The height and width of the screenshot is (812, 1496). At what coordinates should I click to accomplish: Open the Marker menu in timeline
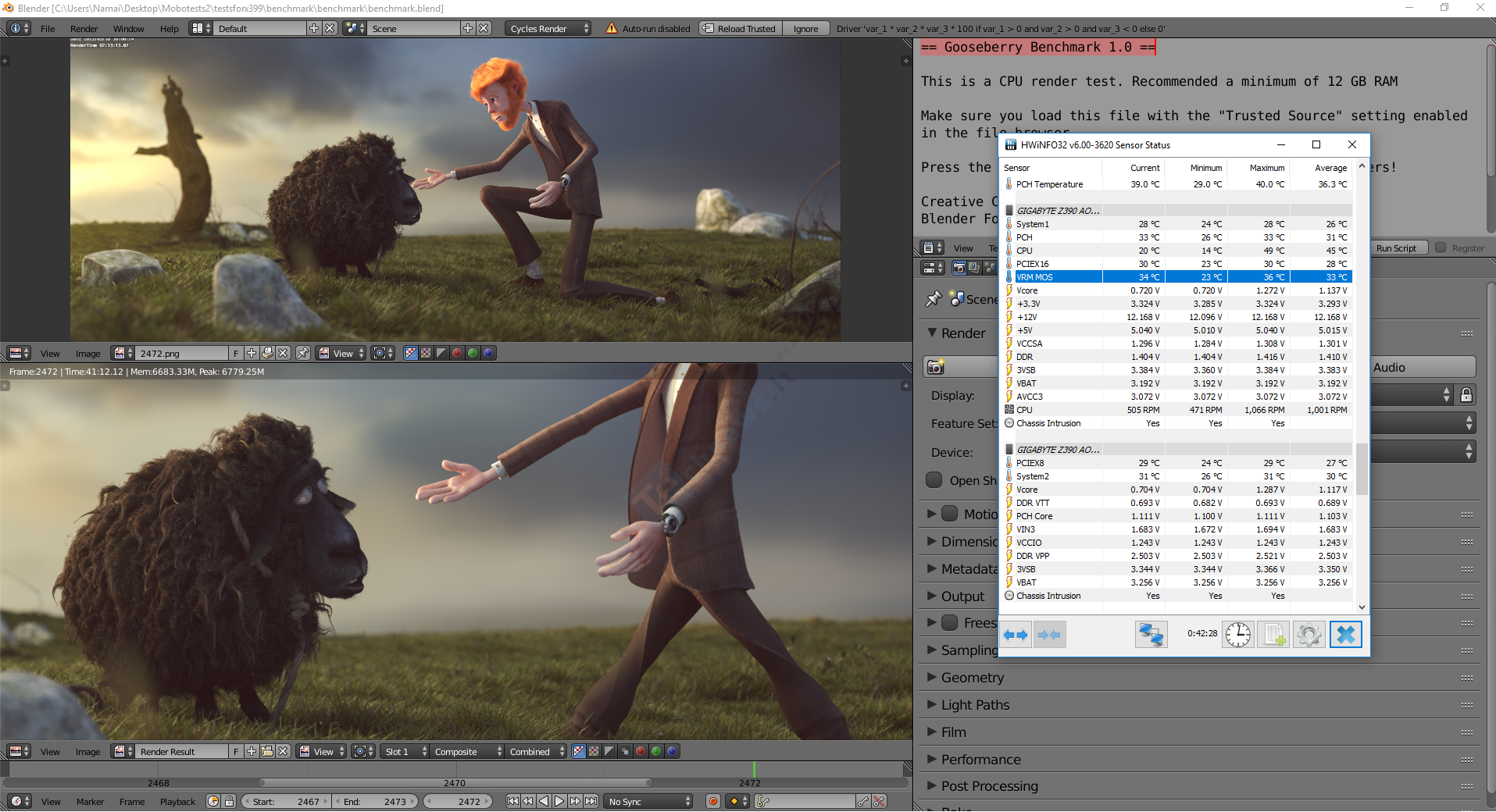tap(90, 801)
